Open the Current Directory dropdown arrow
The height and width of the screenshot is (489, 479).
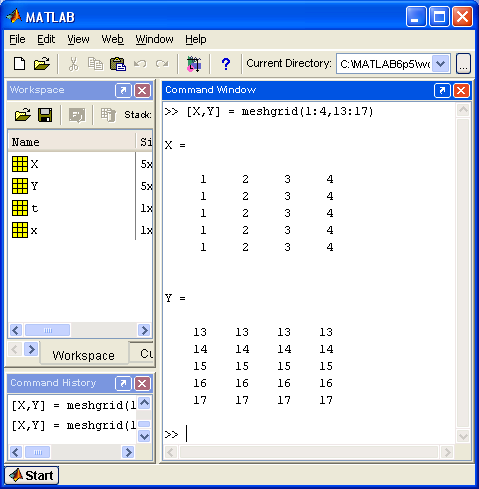441,63
